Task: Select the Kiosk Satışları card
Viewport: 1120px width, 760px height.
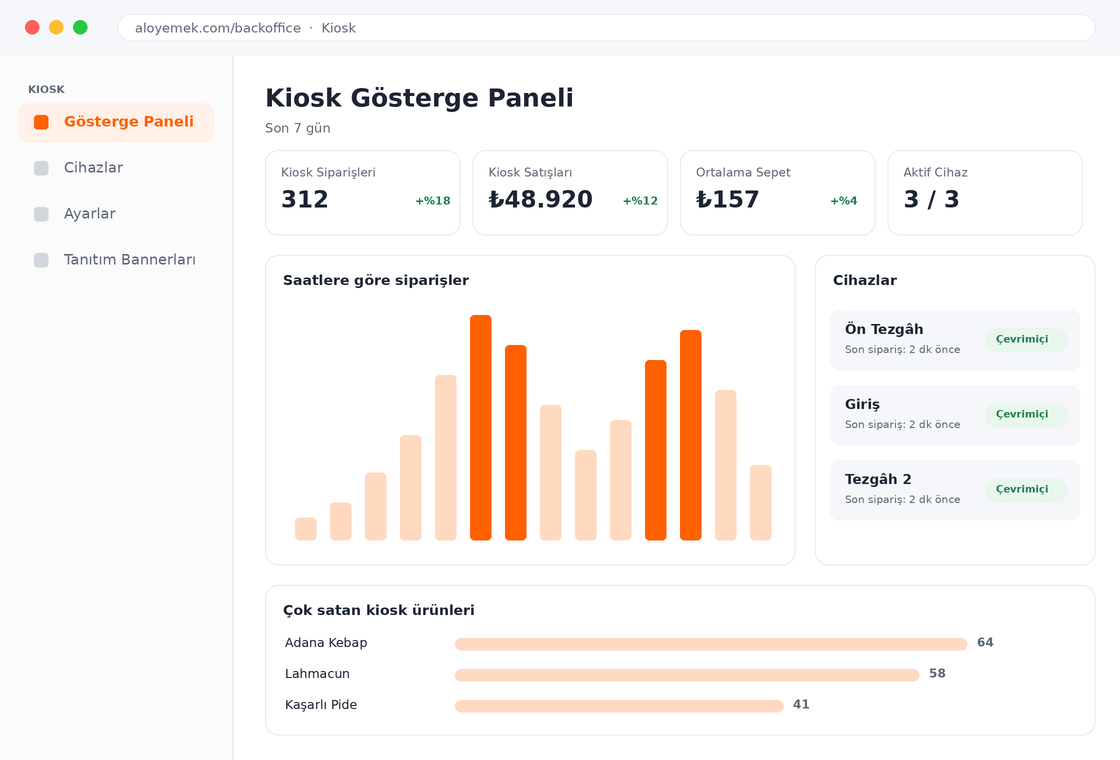Action: pyautogui.click(x=570, y=193)
